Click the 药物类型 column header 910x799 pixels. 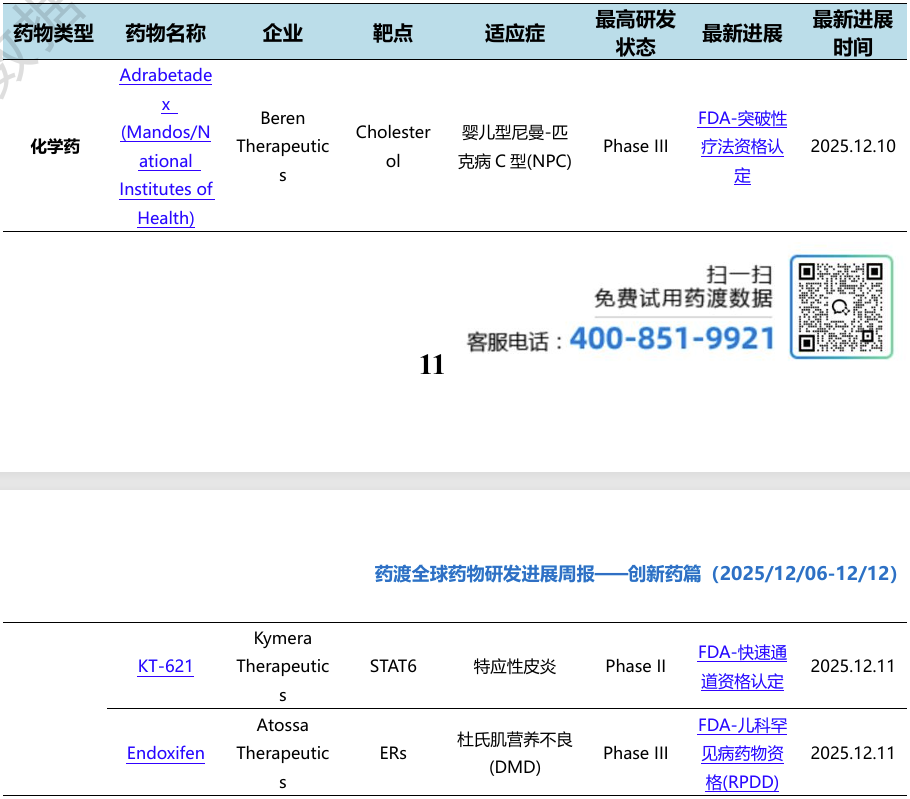coord(53,33)
